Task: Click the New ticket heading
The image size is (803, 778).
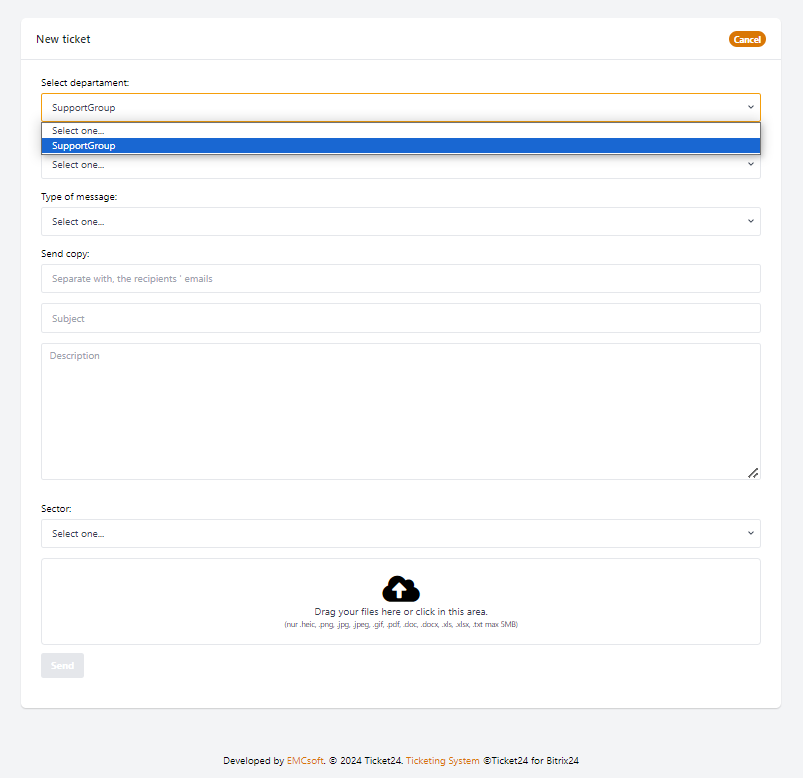Action: click(63, 39)
